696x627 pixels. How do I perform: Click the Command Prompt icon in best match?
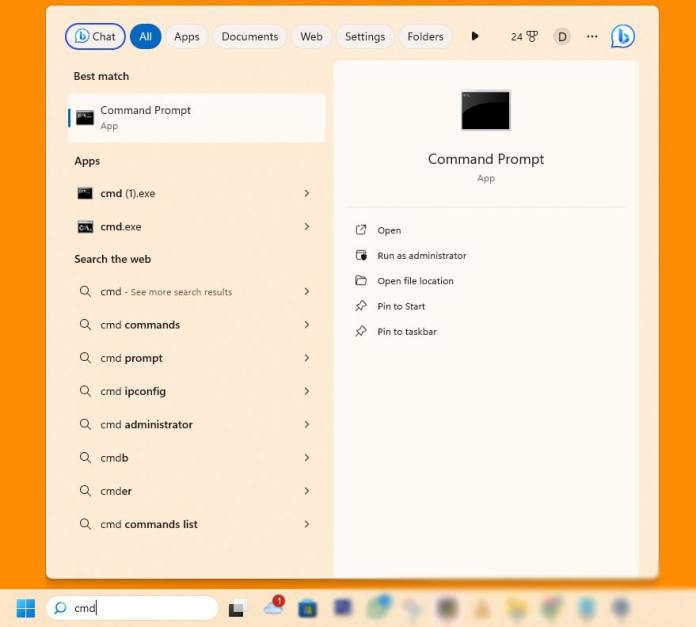tap(85, 118)
